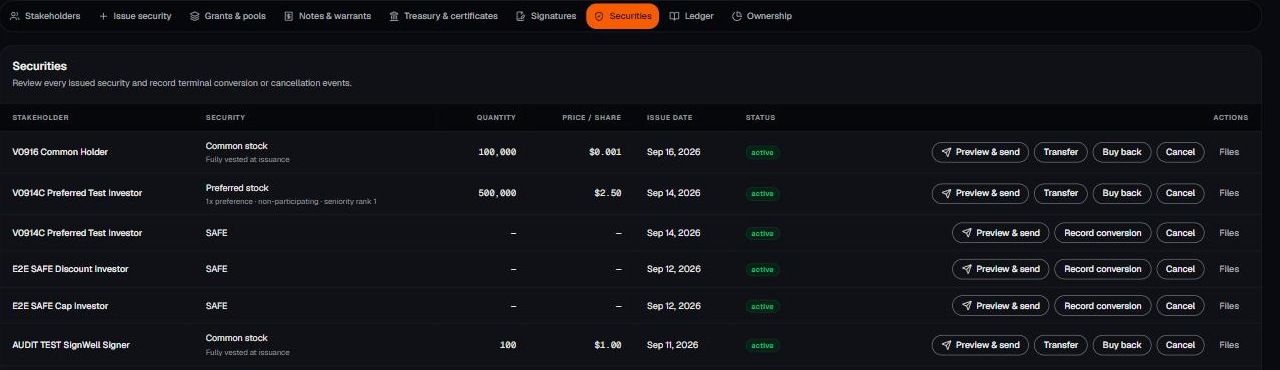Click the layers icon beside Grants & pools
This screenshot has width=1280, height=370.
195,16
